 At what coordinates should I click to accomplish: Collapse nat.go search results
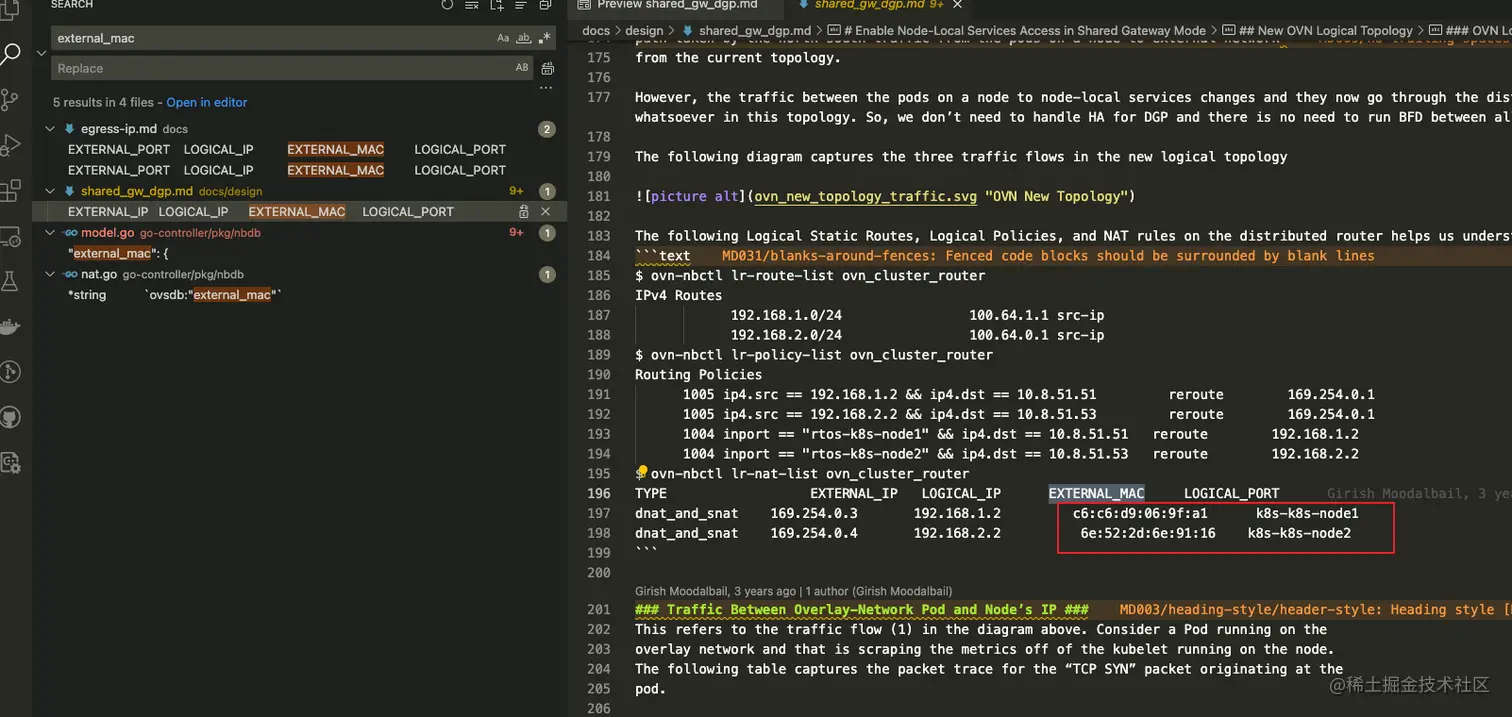point(50,274)
